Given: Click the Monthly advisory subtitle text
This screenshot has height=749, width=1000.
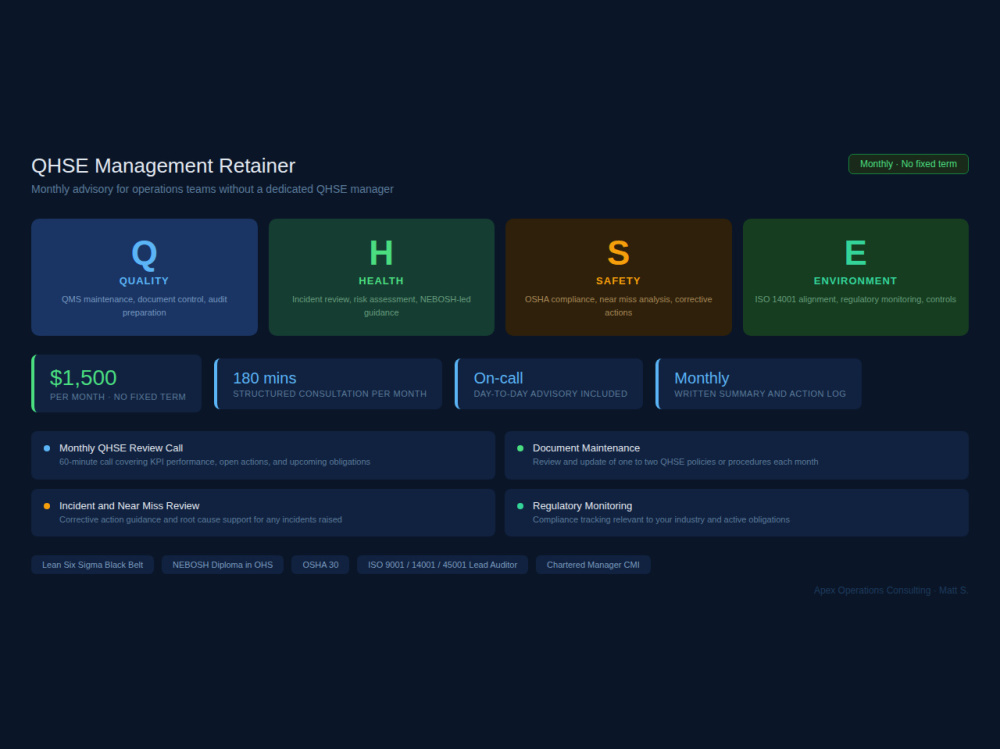Looking at the screenshot, I should 212,189.
